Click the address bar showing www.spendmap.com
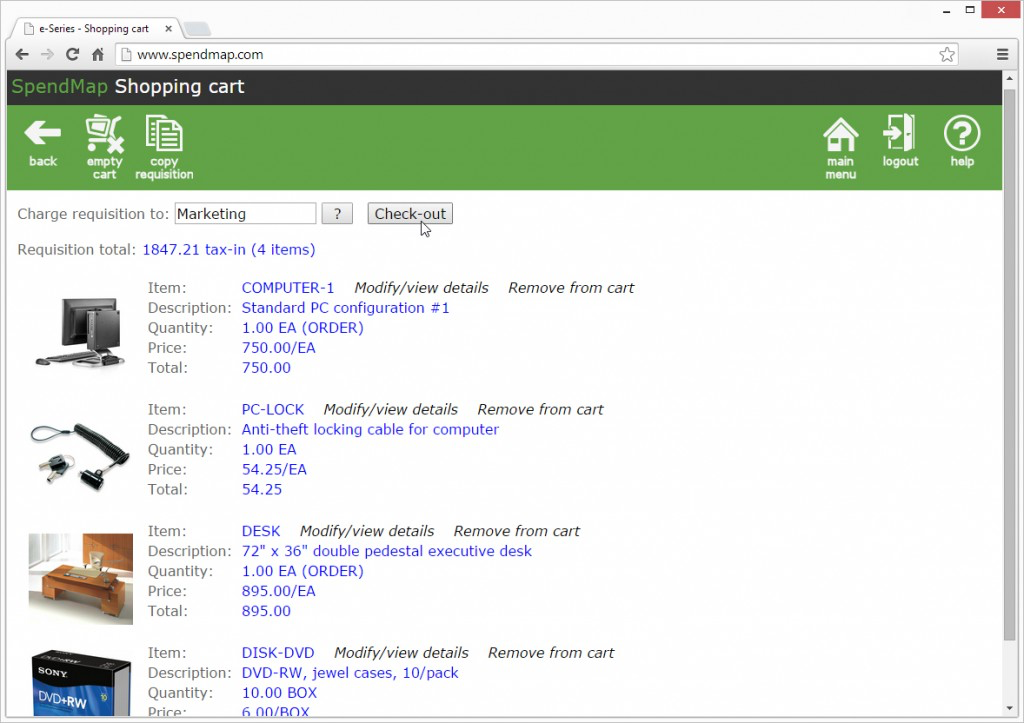This screenshot has width=1024, height=723. pyautogui.click(x=537, y=54)
